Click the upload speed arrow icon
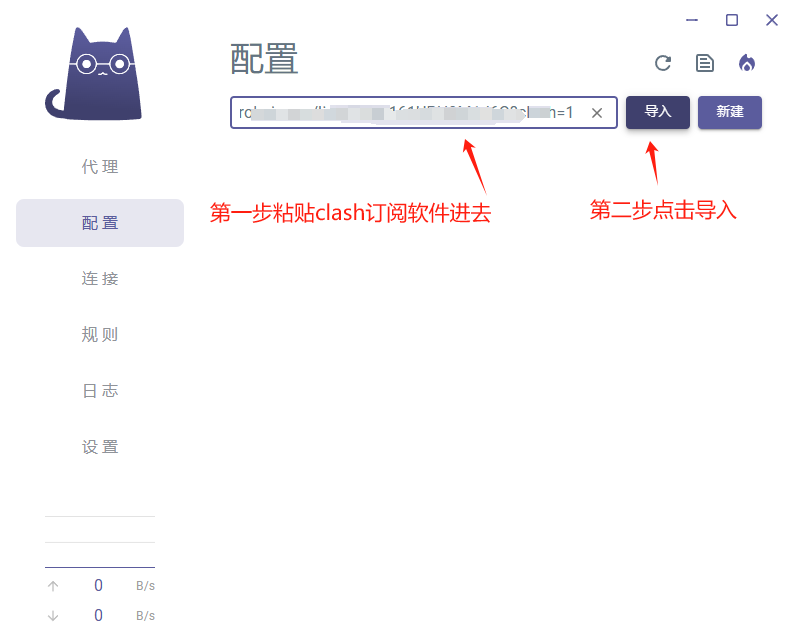 (53, 586)
